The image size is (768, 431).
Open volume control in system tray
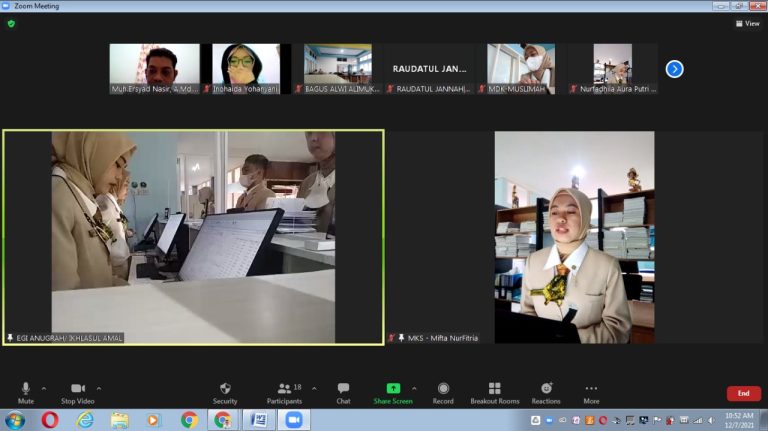coord(711,421)
